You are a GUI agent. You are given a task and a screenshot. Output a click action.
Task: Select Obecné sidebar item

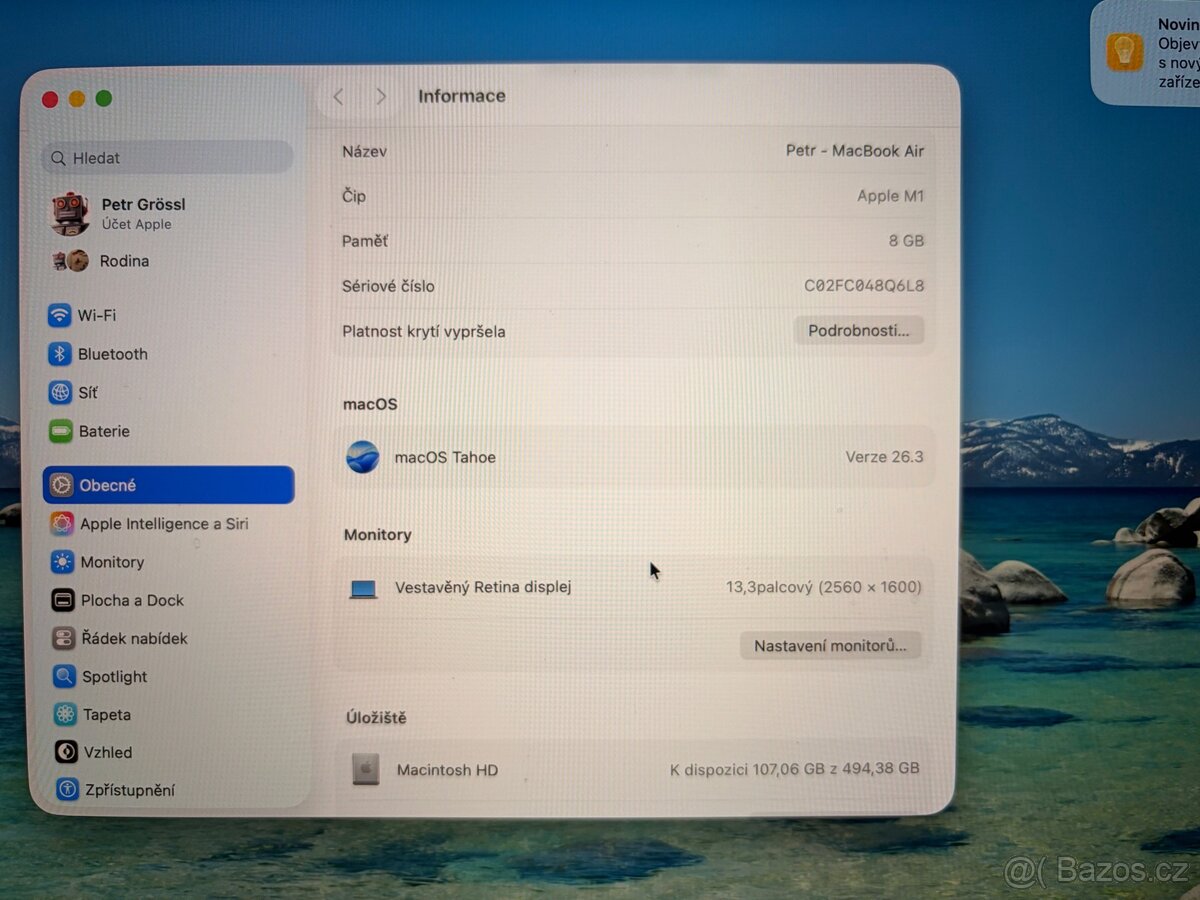(169, 485)
